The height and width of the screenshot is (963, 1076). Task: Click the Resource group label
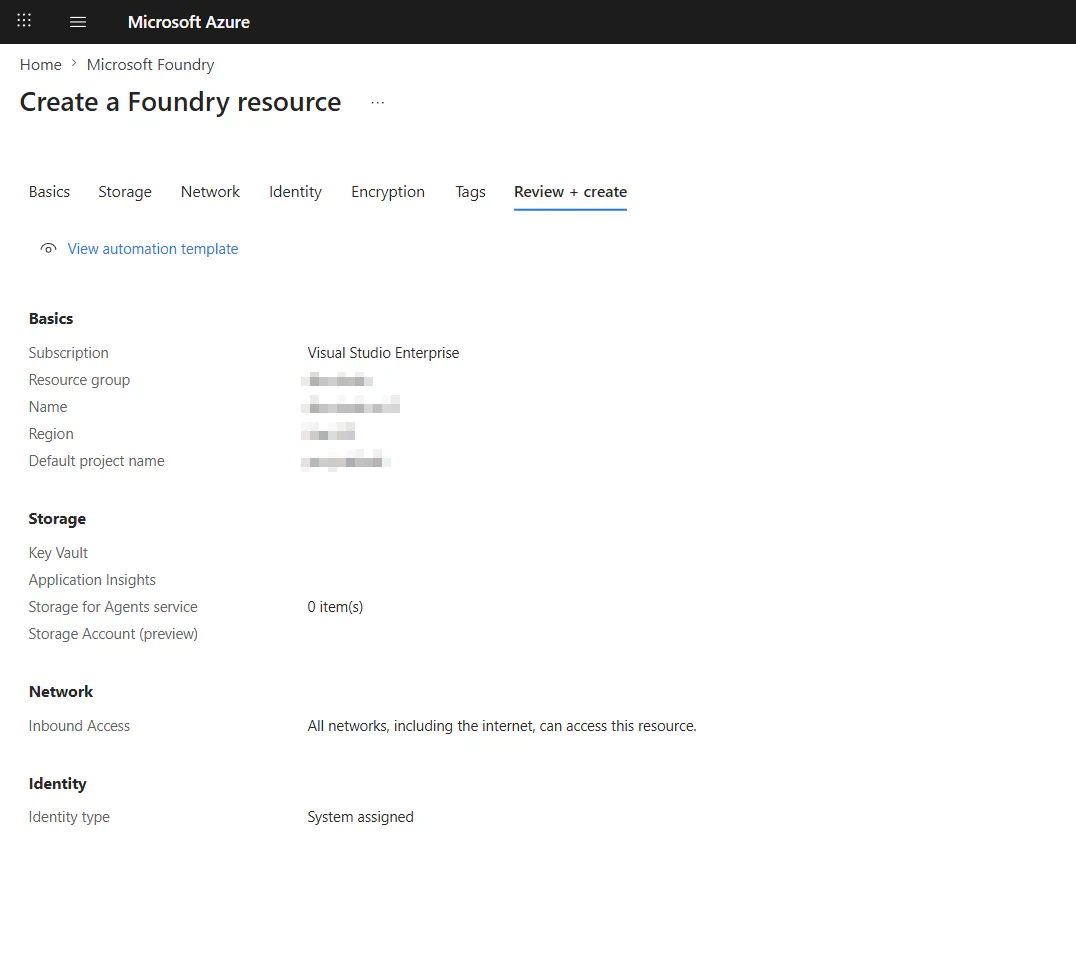79,380
